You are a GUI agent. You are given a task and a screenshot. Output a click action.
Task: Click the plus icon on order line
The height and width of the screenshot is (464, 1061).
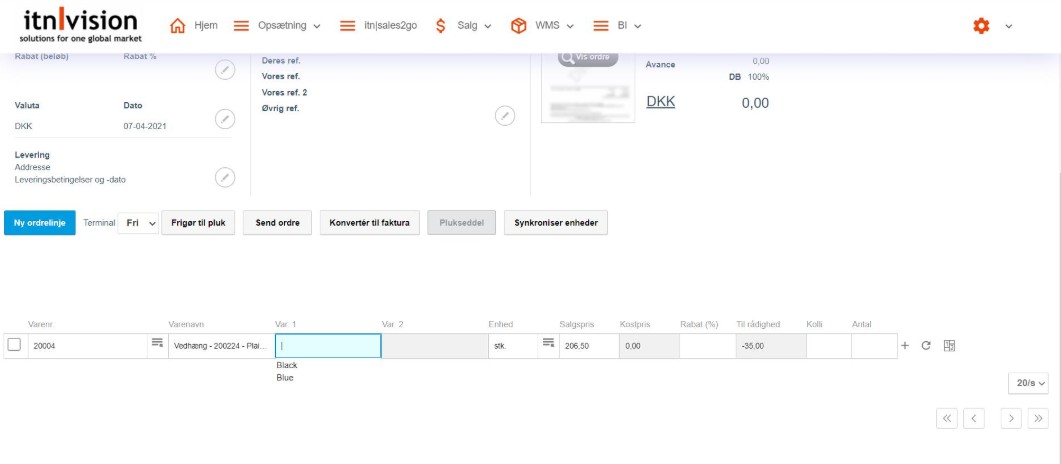tap(905, 346)
